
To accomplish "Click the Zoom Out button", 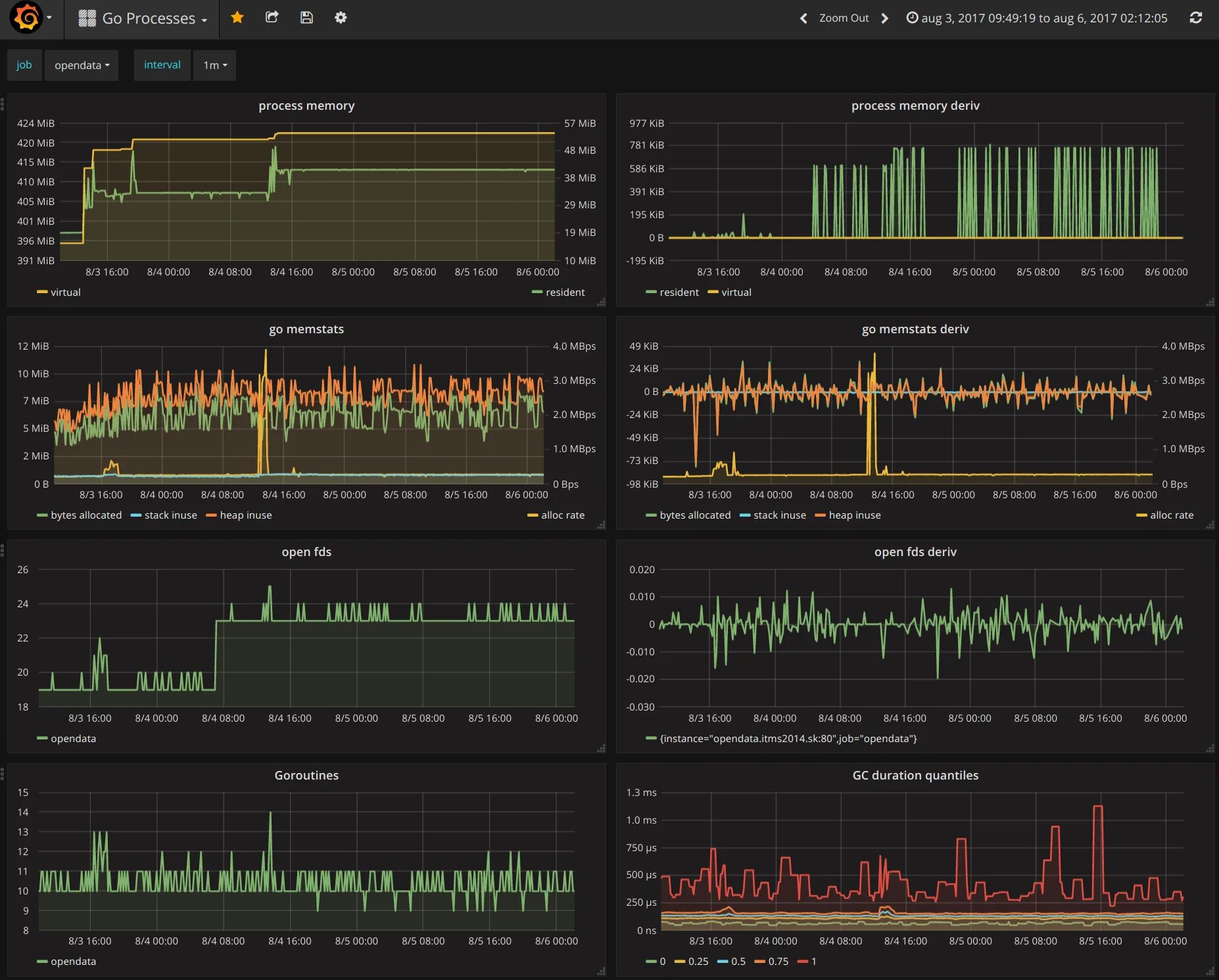I will pos(844,18).
